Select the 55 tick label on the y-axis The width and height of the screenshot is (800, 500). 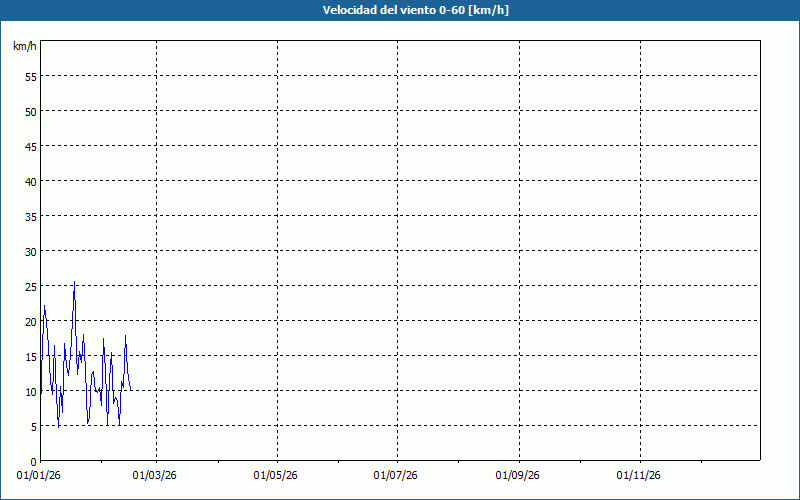[x=30, y=76]
